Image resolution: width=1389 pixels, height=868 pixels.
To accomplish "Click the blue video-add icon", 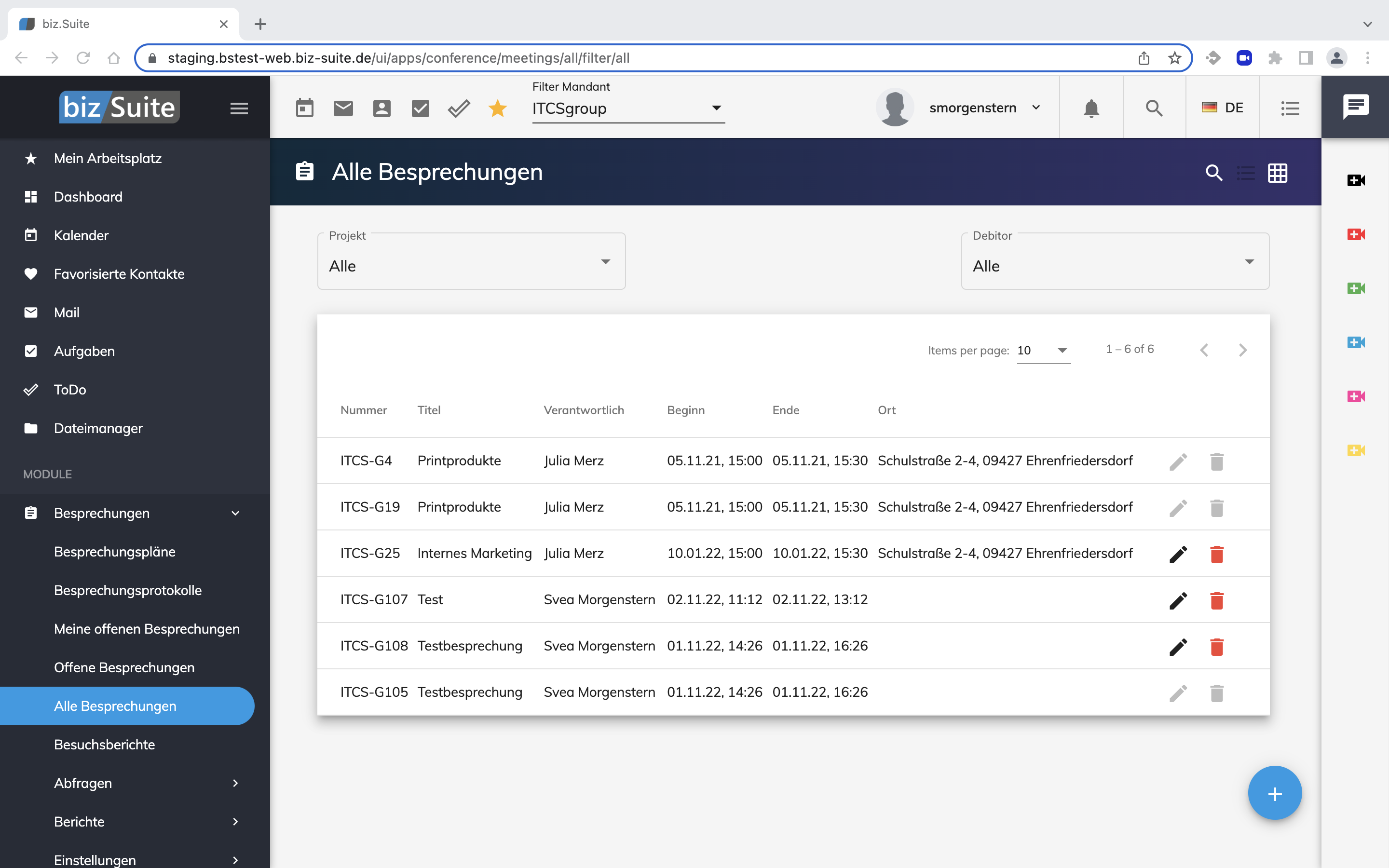I will click(1356, 342).
